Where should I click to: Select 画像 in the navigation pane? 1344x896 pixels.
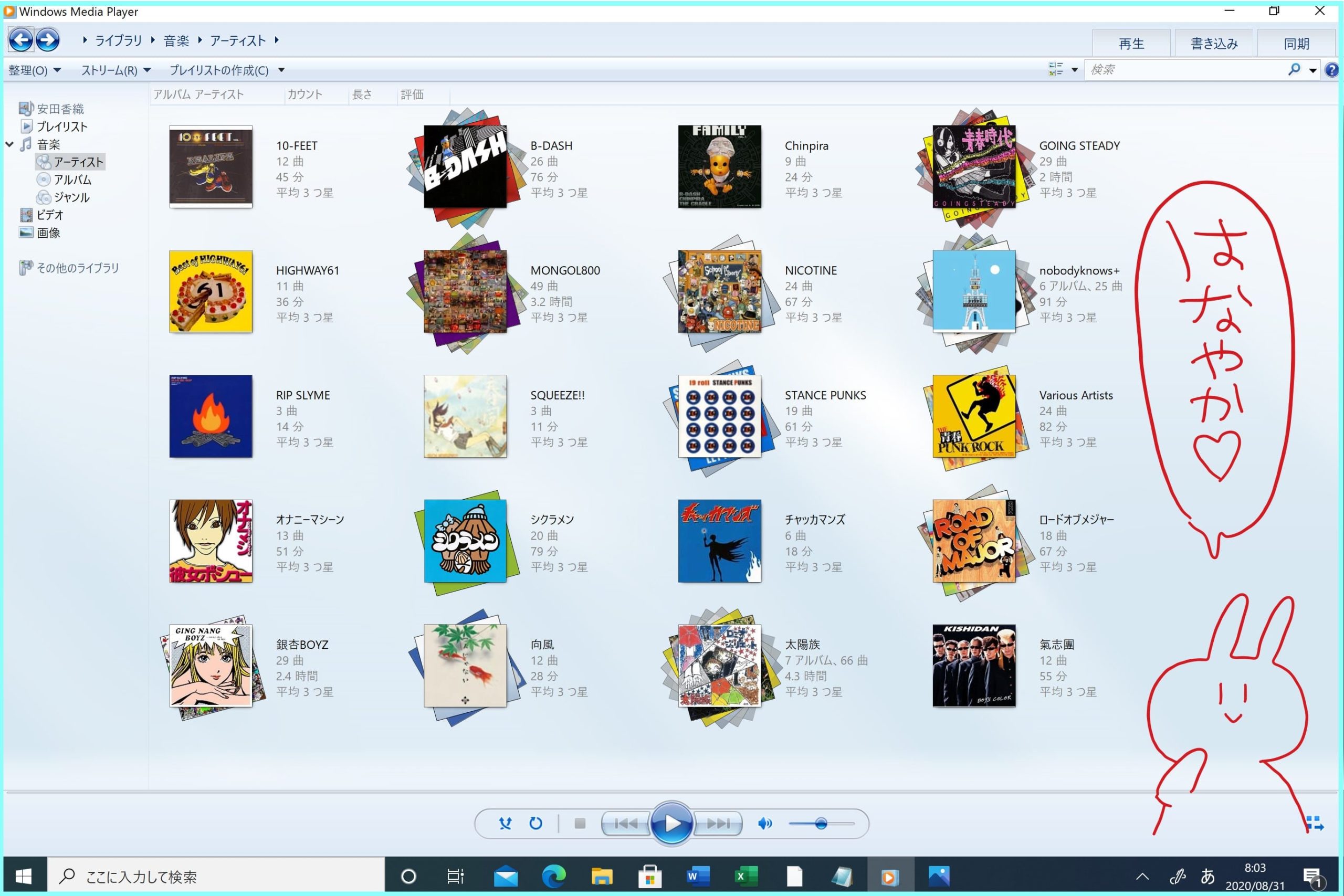(x=49, y=233)
